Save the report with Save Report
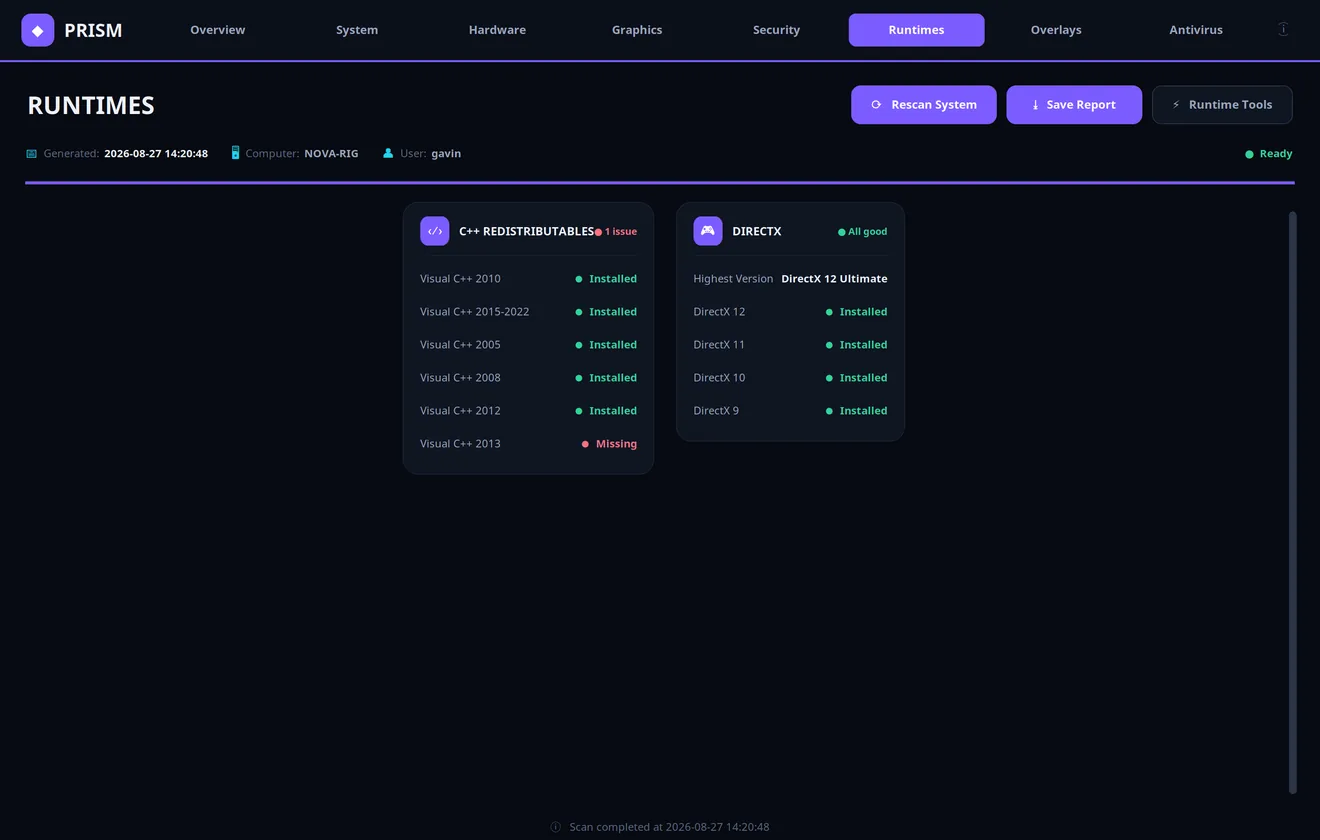The height and width of the screenshot is (840, 1320). 1074,105
